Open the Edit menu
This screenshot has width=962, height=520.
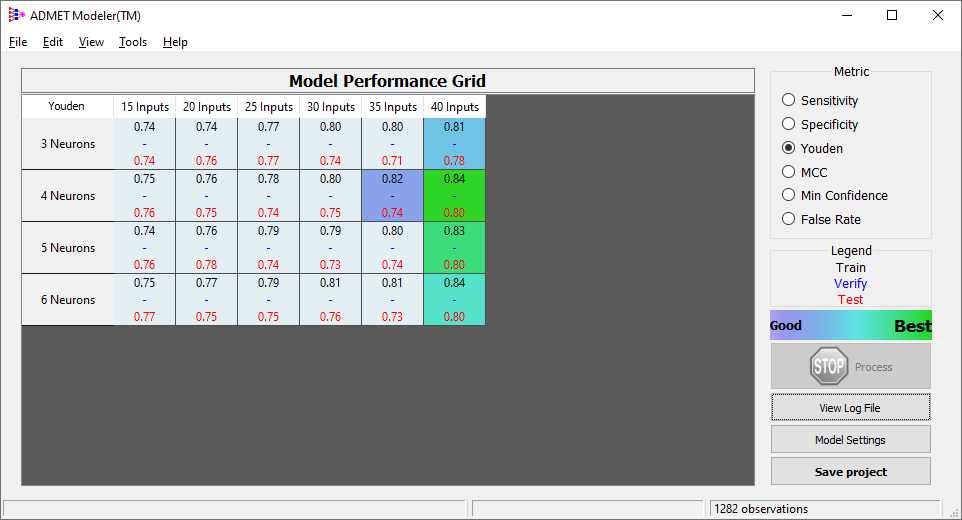(53, 42)
